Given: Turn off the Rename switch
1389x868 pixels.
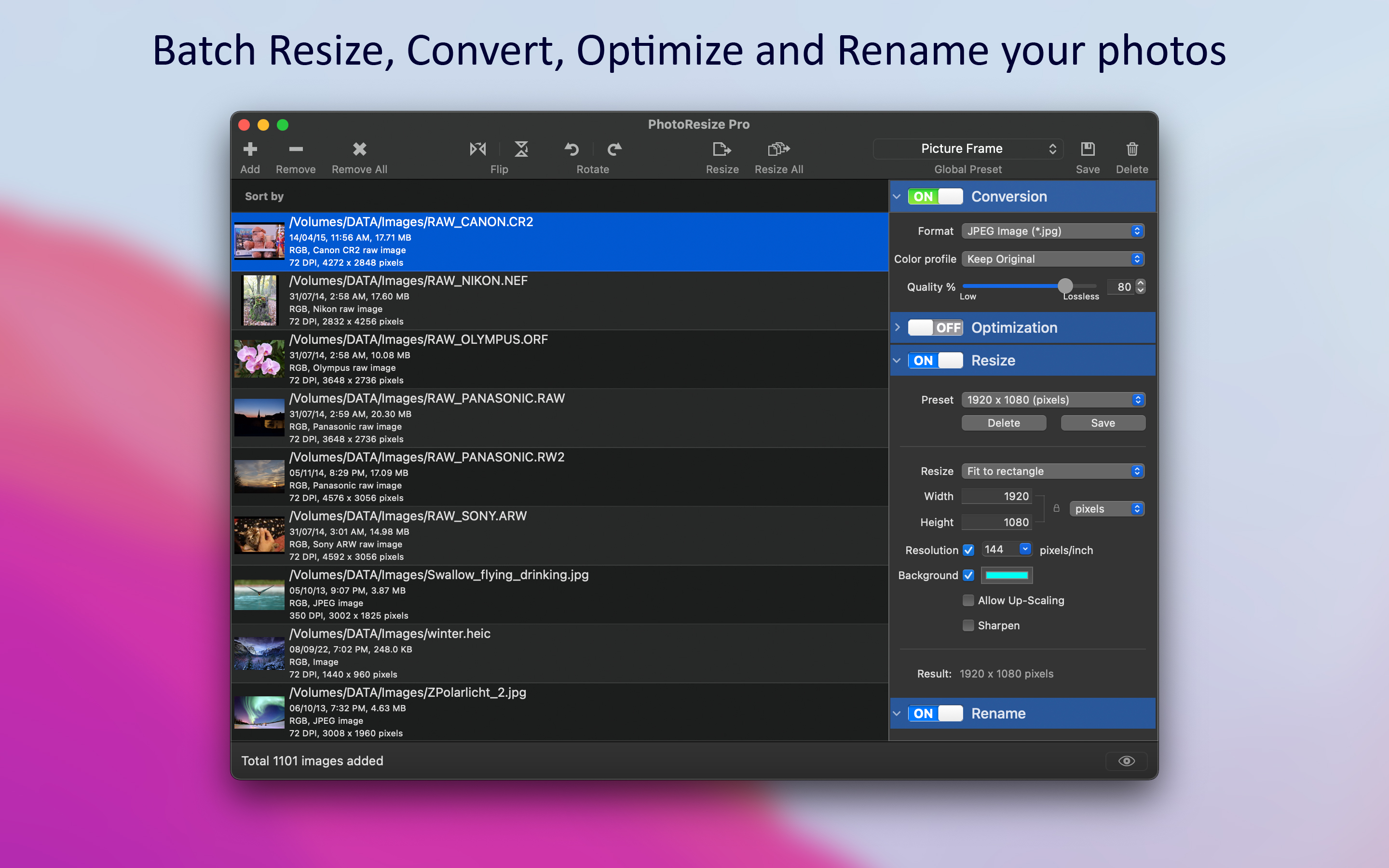Looking at the screenshot, I should point(935,714).
